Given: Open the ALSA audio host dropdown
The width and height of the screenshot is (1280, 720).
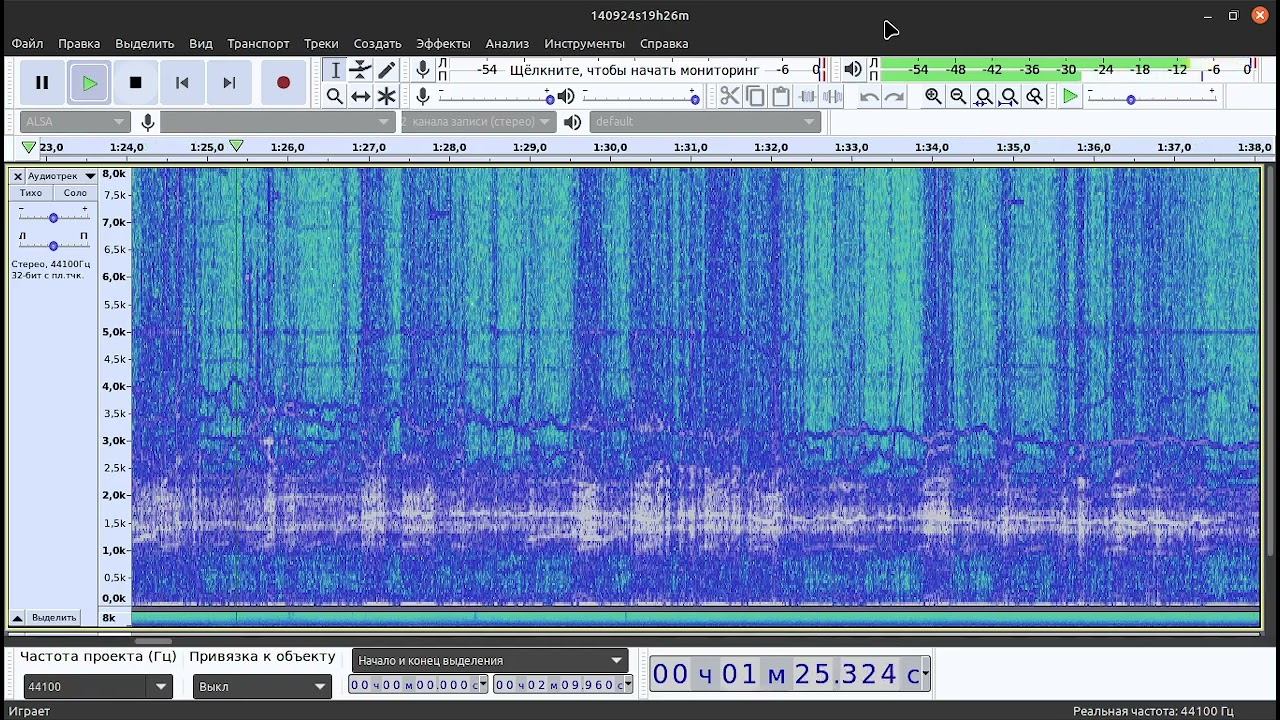Looking at the screenshot, I should click(75, 122).
